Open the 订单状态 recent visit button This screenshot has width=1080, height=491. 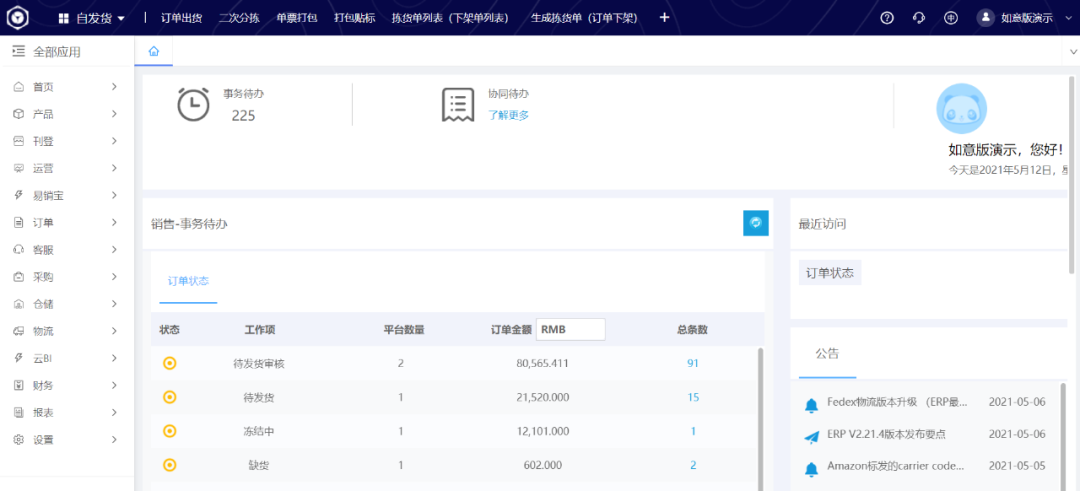click(x=830, y=273)
